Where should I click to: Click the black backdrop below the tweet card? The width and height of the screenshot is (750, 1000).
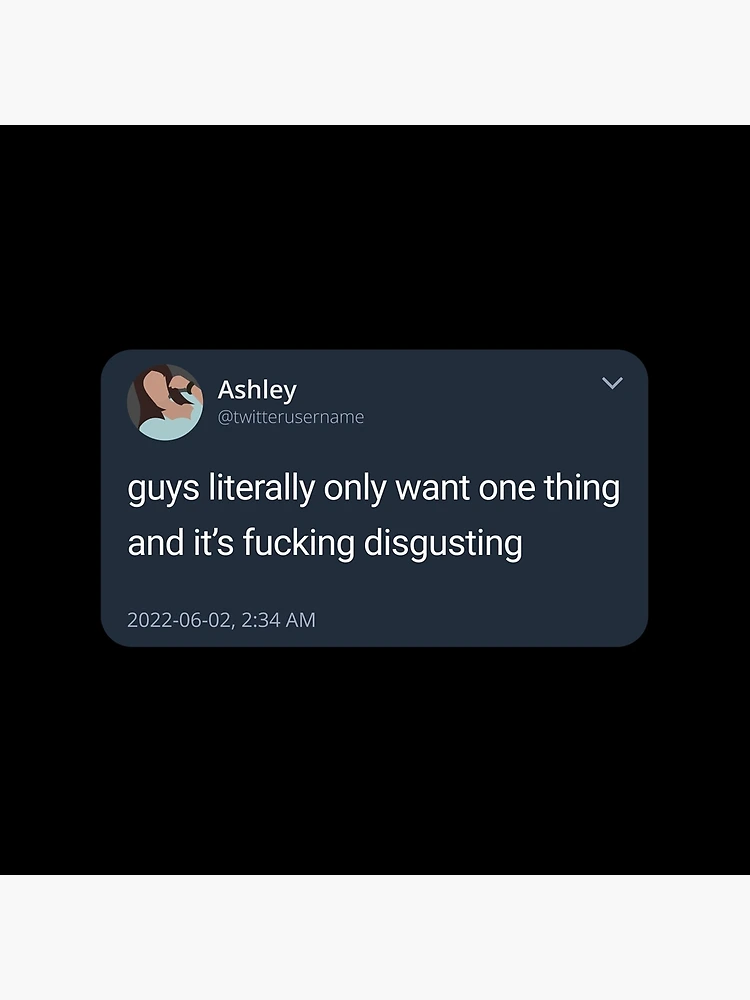click(x=374, y=760)
